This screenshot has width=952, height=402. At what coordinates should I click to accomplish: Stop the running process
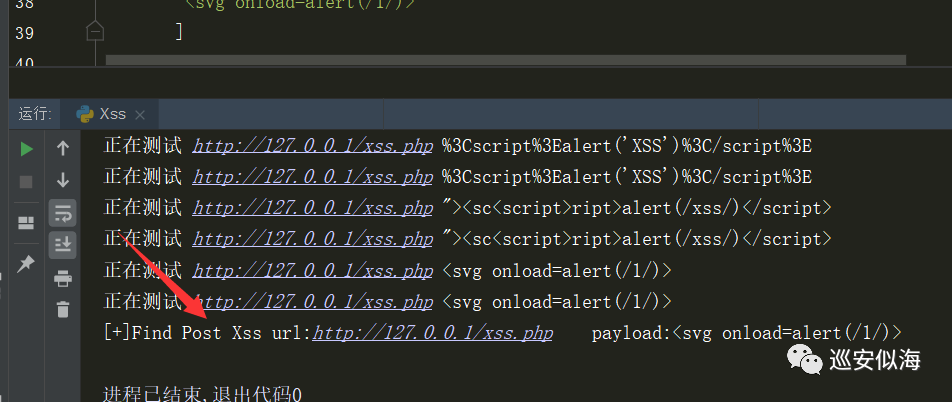point(27,182)
